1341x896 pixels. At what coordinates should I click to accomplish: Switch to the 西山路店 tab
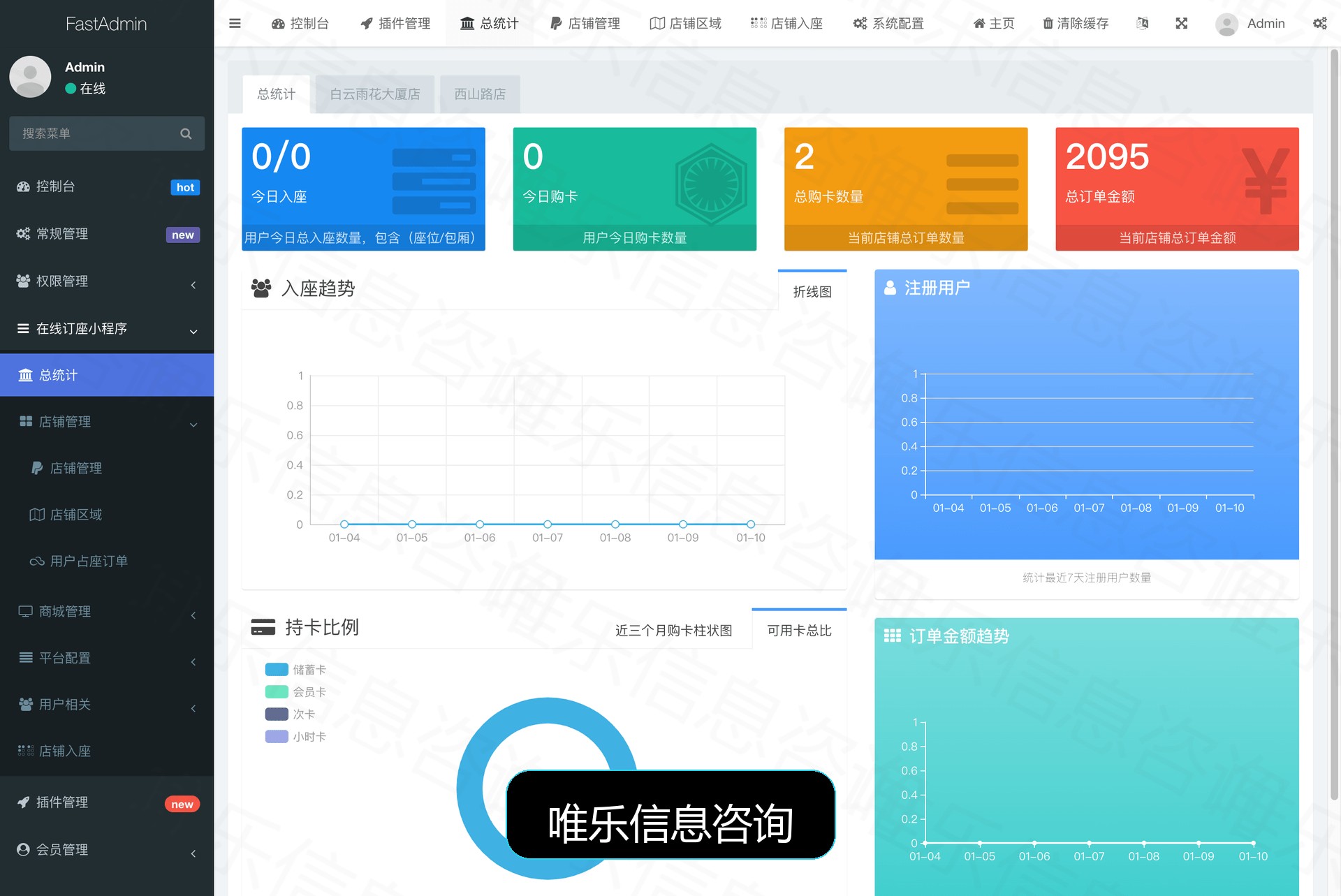tap(480, 94)
